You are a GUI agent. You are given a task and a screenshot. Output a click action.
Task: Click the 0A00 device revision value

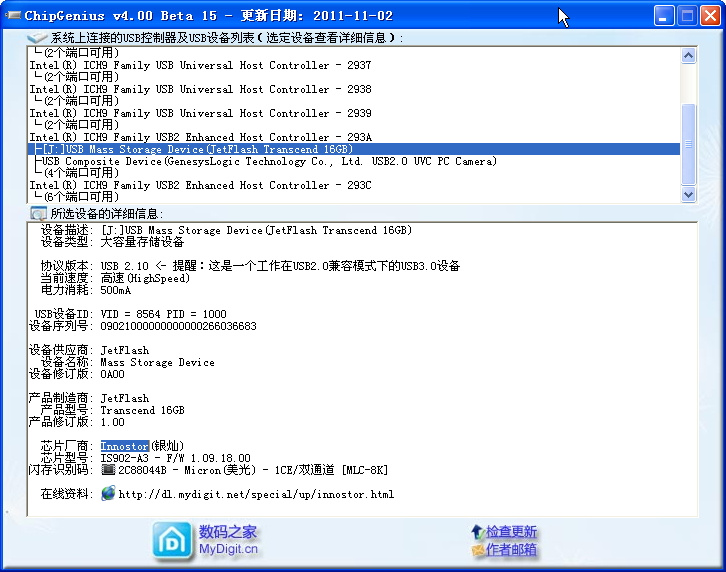113,374
